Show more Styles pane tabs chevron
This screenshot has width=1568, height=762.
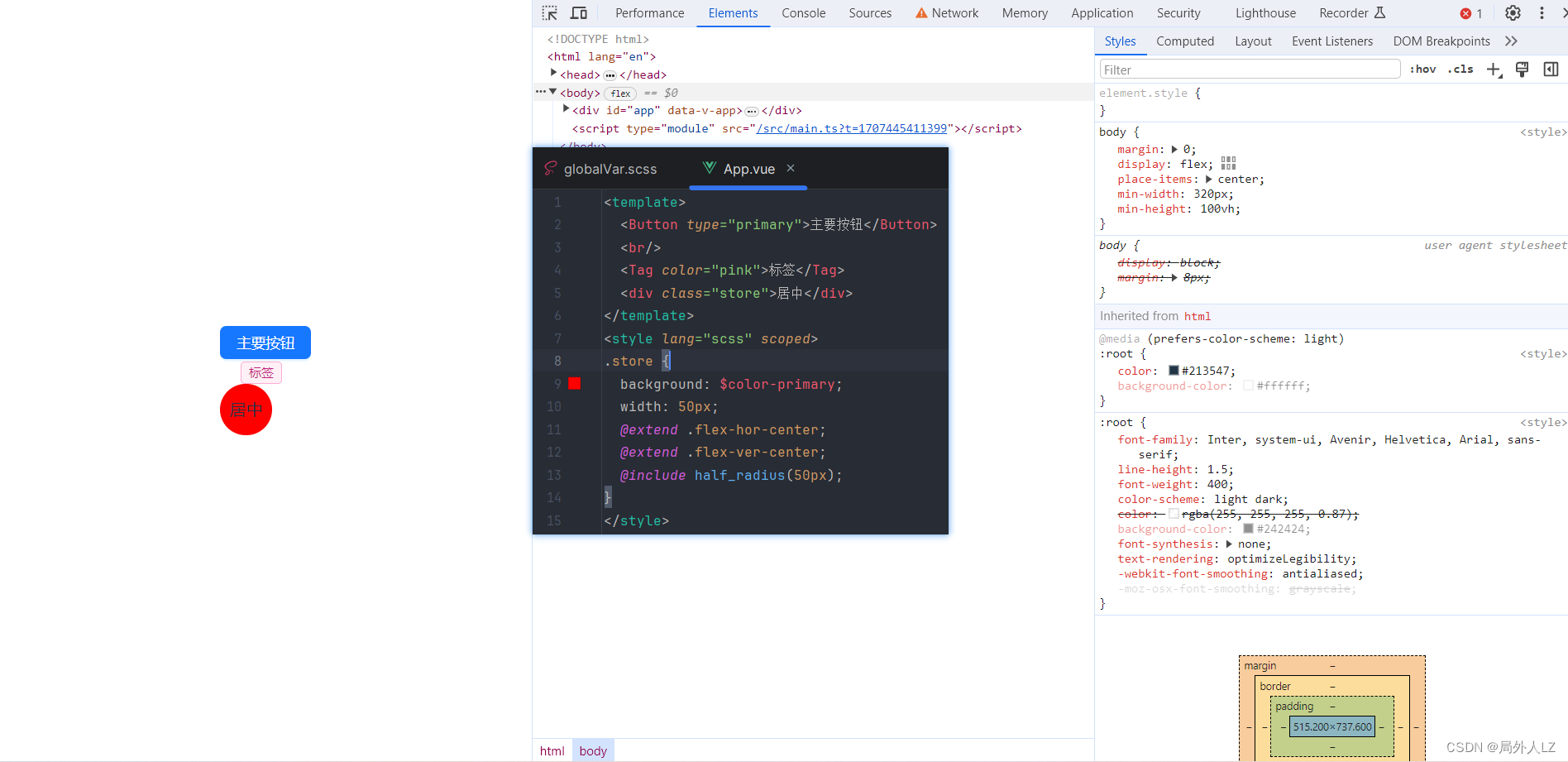(1511, 41)
